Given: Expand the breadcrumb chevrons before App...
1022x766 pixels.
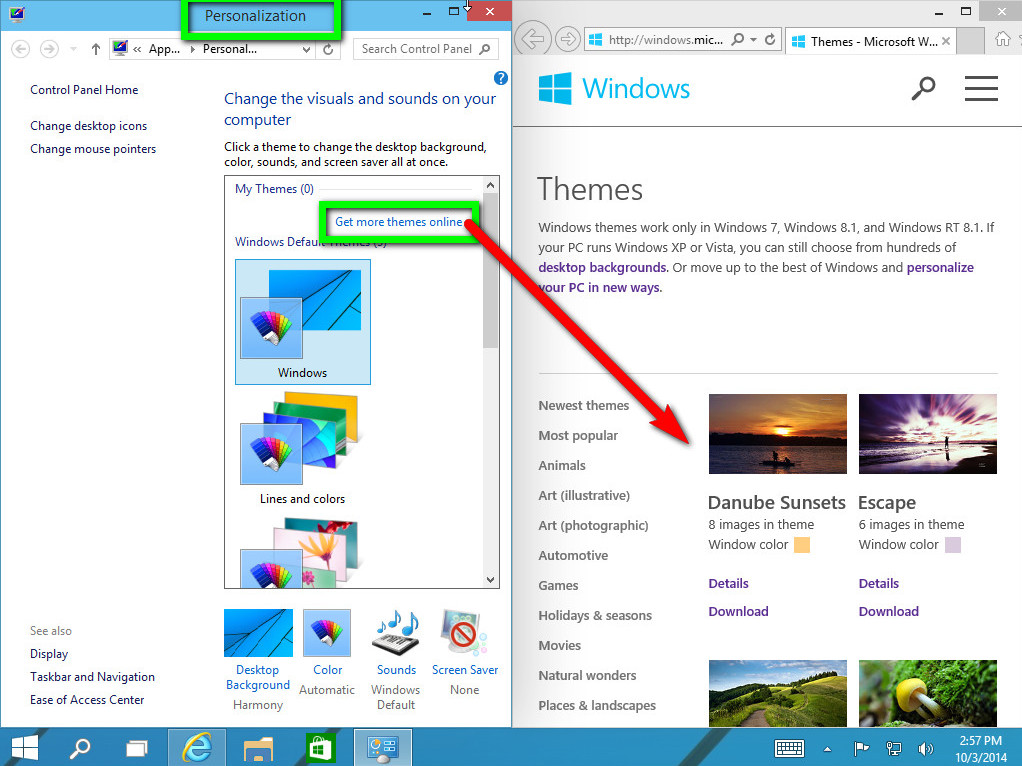Looking at the screenshot, I should pyautogui.click(x=137, y=49).
